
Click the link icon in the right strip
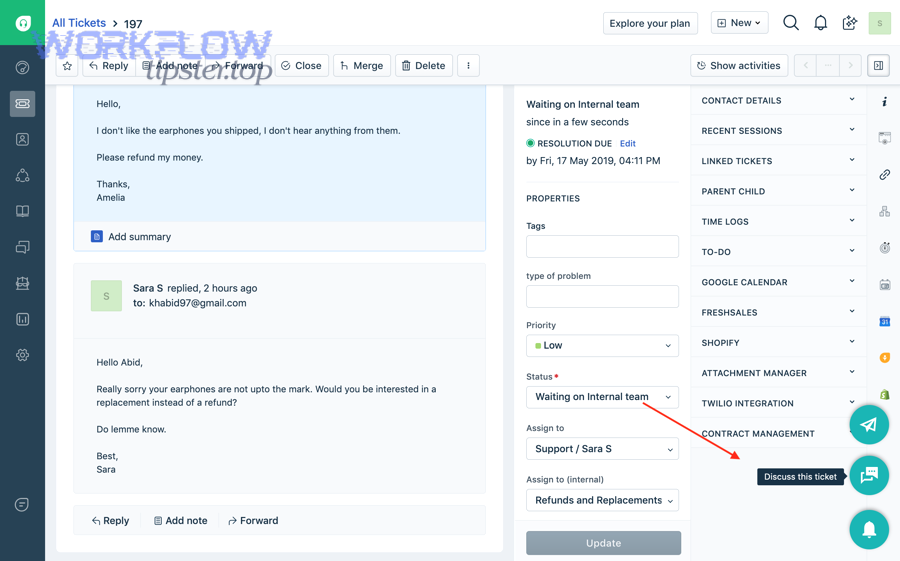point(885,175)
